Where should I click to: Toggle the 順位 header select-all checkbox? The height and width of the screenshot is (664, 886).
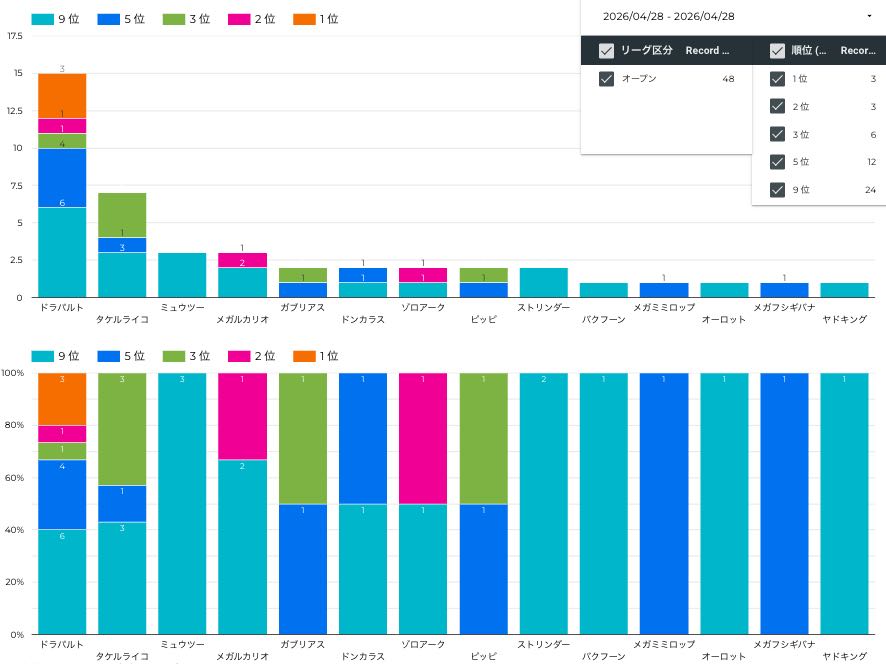(777, 51)
